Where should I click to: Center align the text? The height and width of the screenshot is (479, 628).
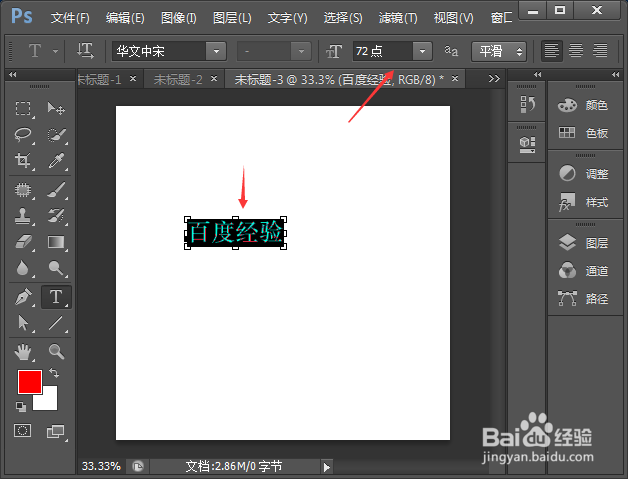[576, 51]
